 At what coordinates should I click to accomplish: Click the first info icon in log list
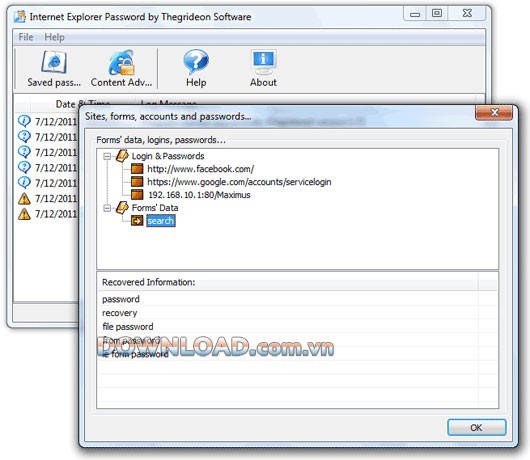[x=24, y=121]
